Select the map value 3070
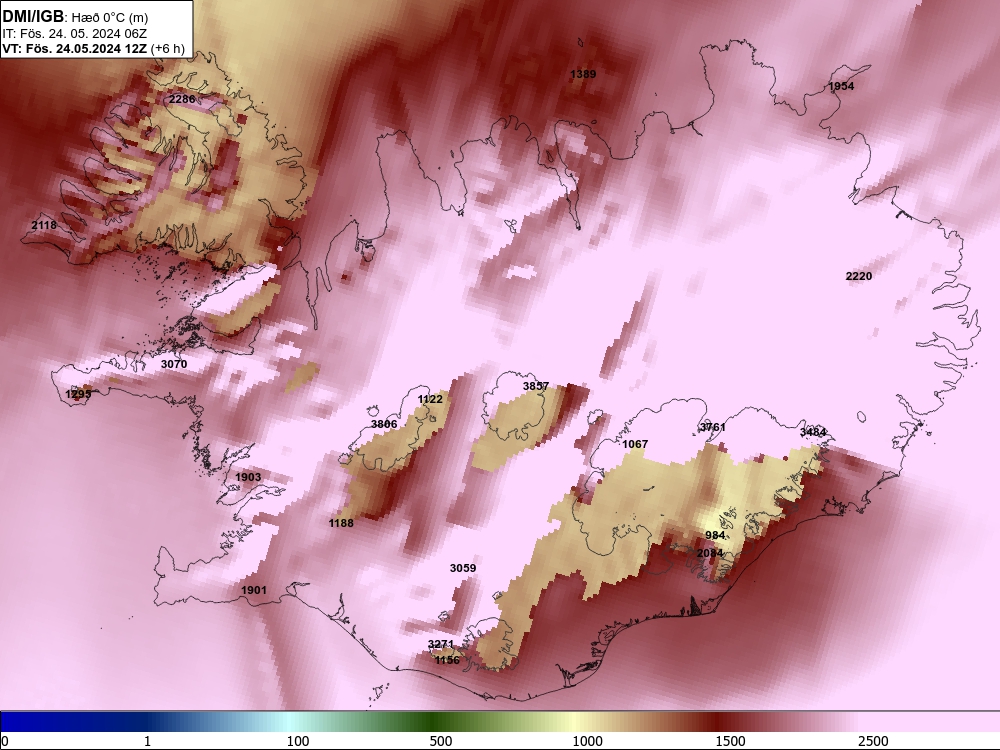The height and width of the screenshot is (750, 1000). (174, 364)
